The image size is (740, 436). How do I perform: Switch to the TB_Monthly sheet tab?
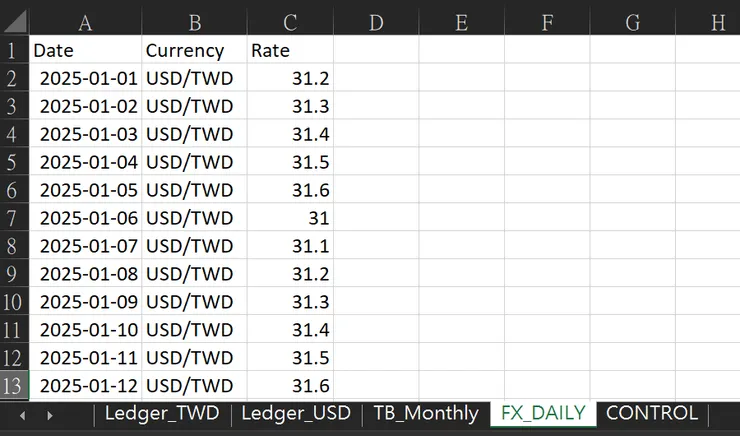426,413
